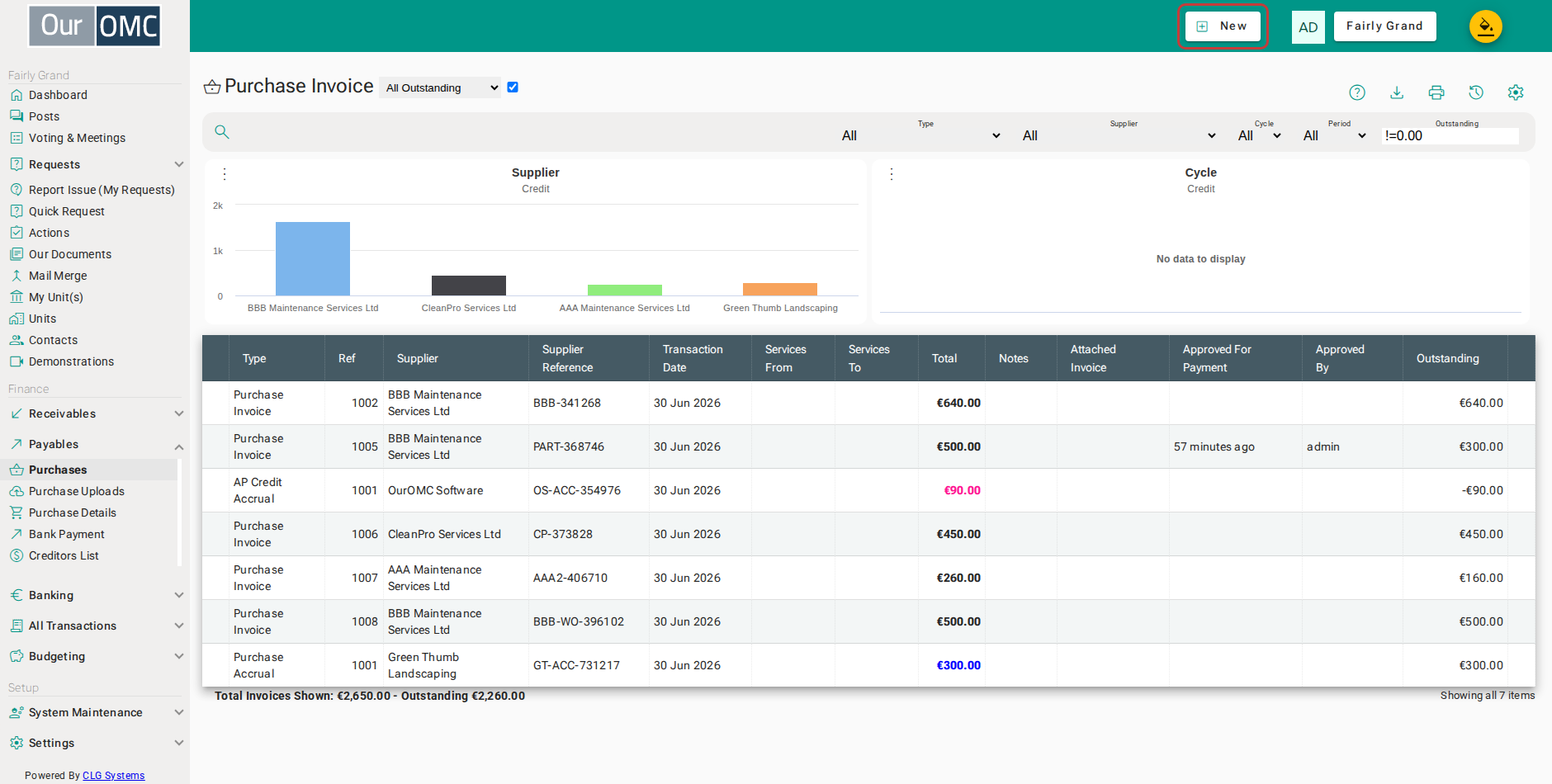Open Mail Merge in sidebar
The width and height of the screenshot is (1552, 784).
58,276
